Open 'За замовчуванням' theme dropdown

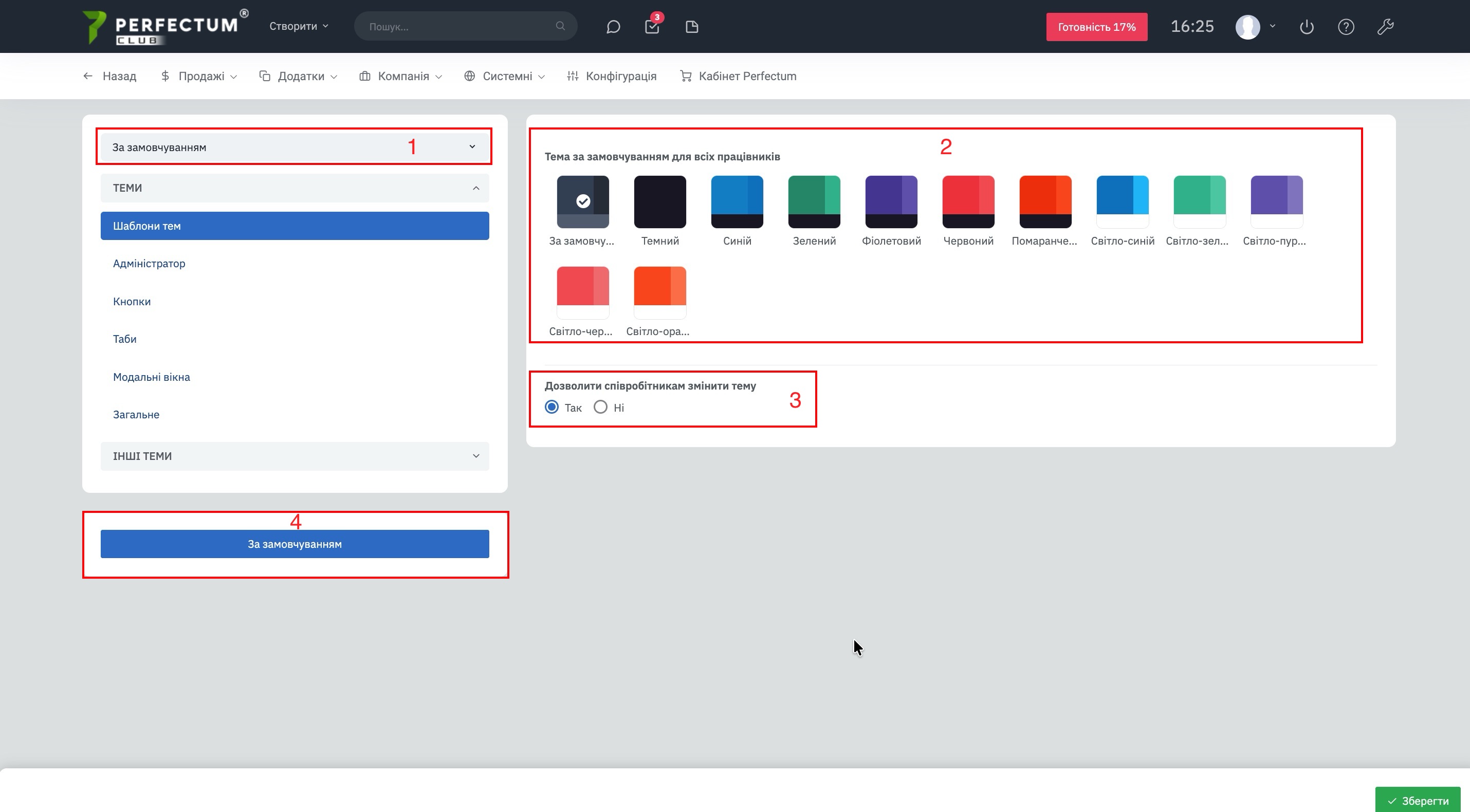[x=295, y=147]
